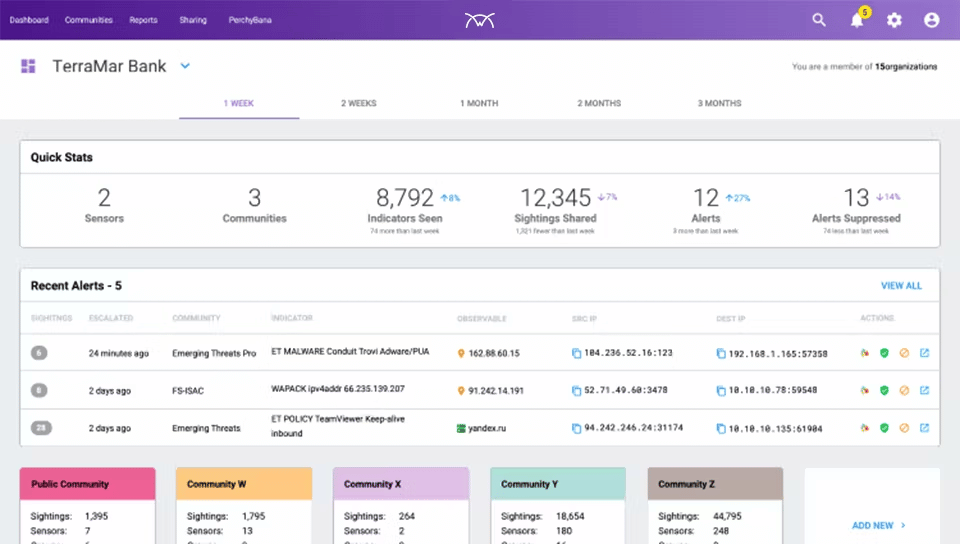Sort alerts by COMMUNITY column header

pos(196,318)
